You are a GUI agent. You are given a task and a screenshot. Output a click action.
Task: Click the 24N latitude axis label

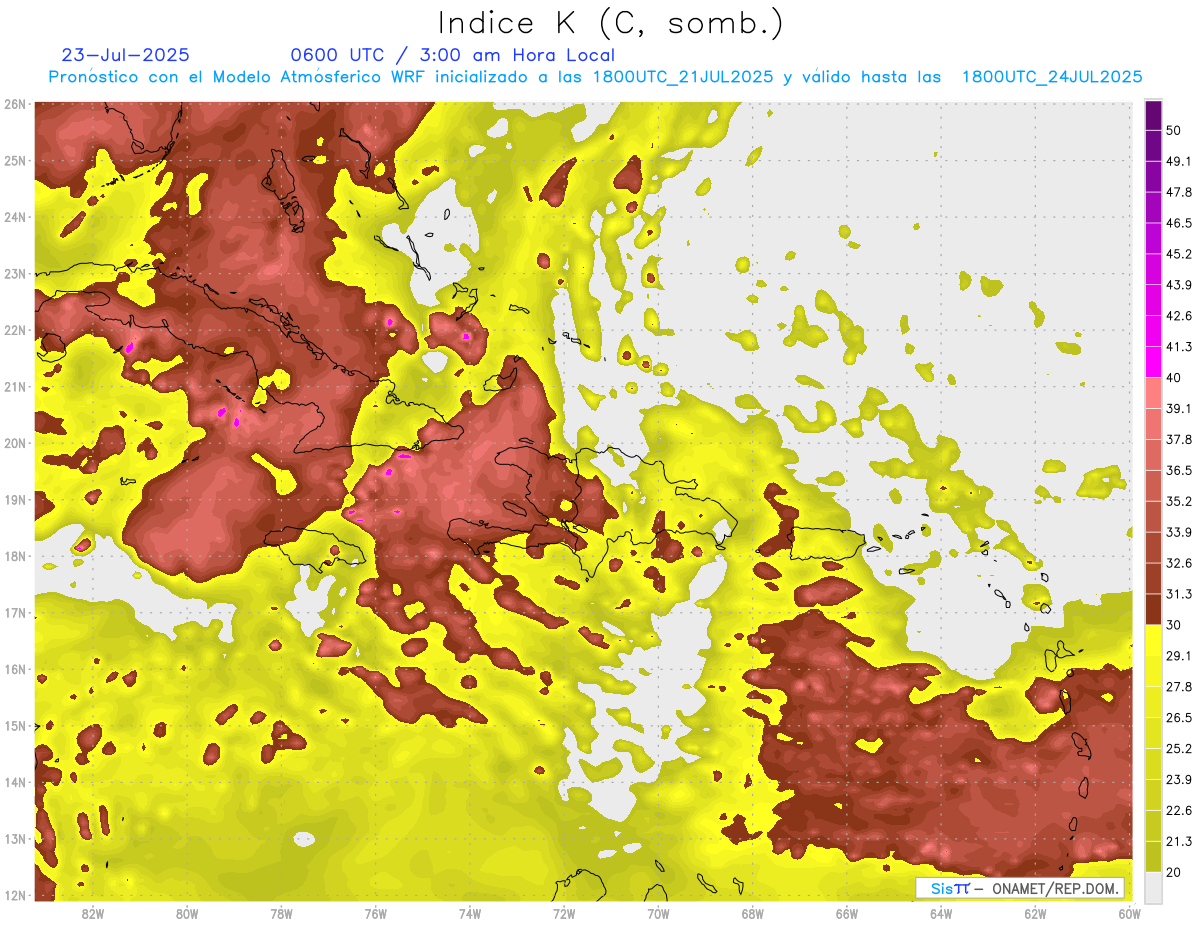[x=15, y=217]
